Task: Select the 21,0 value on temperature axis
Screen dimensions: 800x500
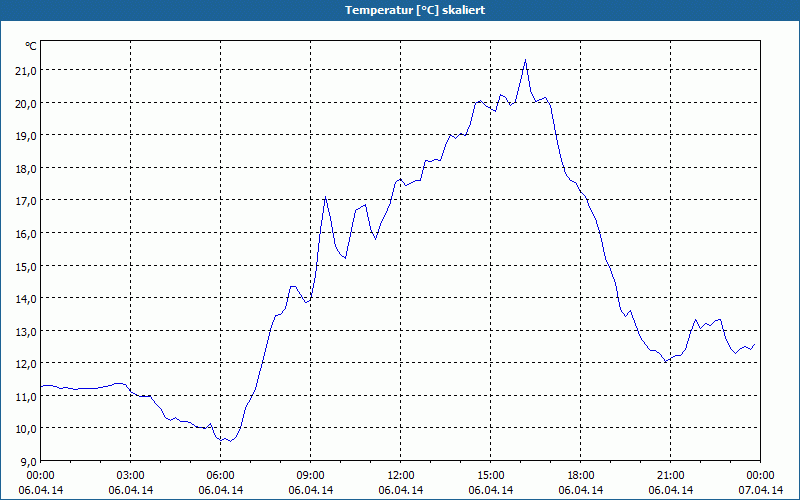Action: point(26,71)
